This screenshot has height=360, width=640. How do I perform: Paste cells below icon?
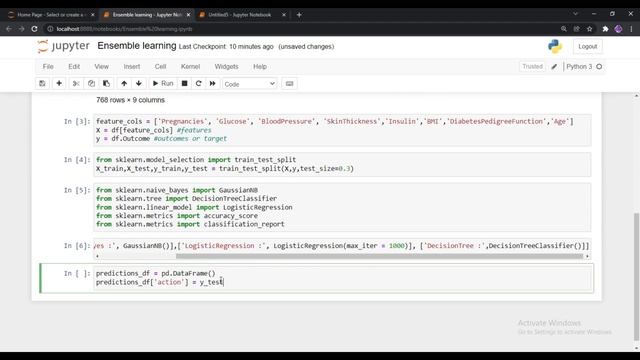click(x=106, y=83)
